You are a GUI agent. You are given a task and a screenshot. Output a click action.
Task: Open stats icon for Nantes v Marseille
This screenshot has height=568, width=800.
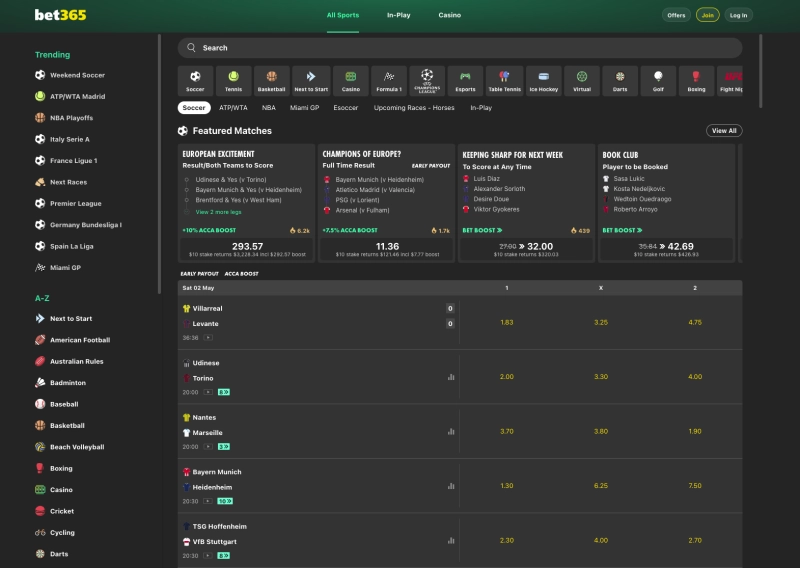click(x=451, y=432)
